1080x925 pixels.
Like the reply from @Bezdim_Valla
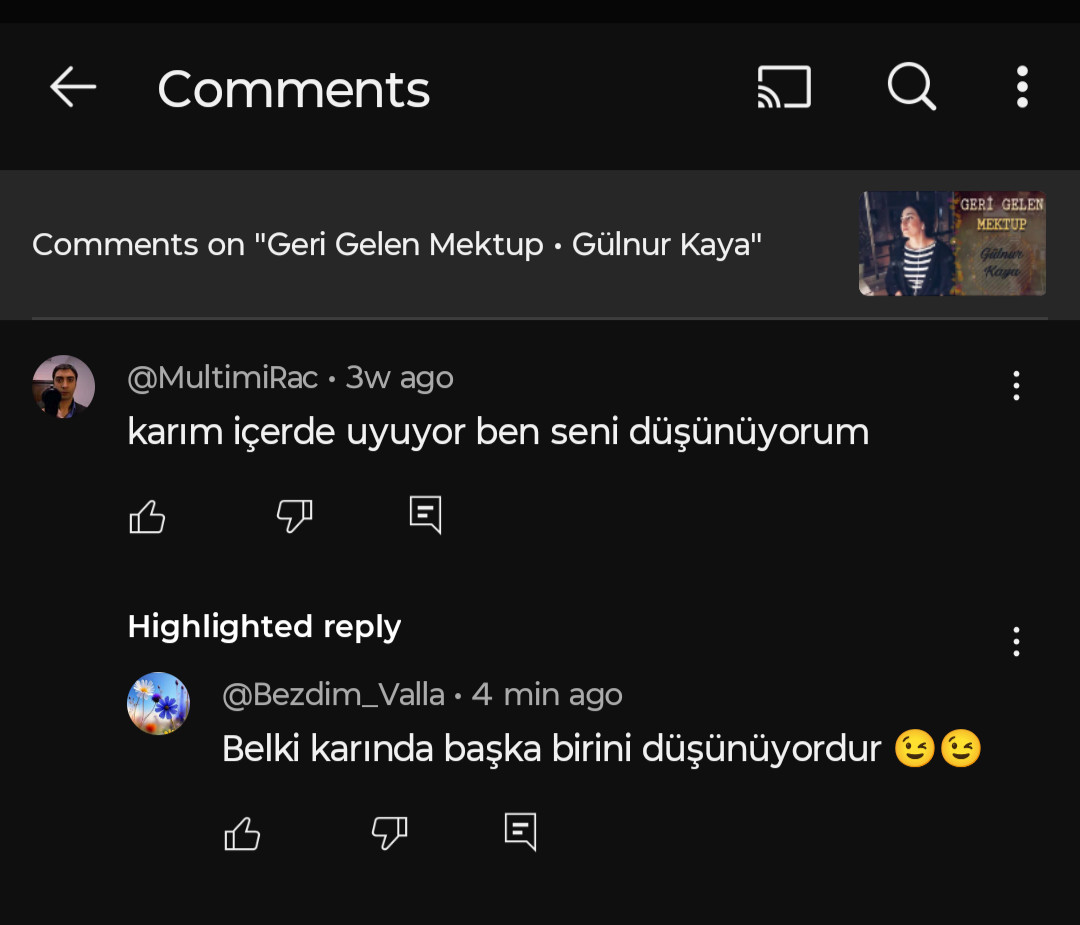coord(242,832)
